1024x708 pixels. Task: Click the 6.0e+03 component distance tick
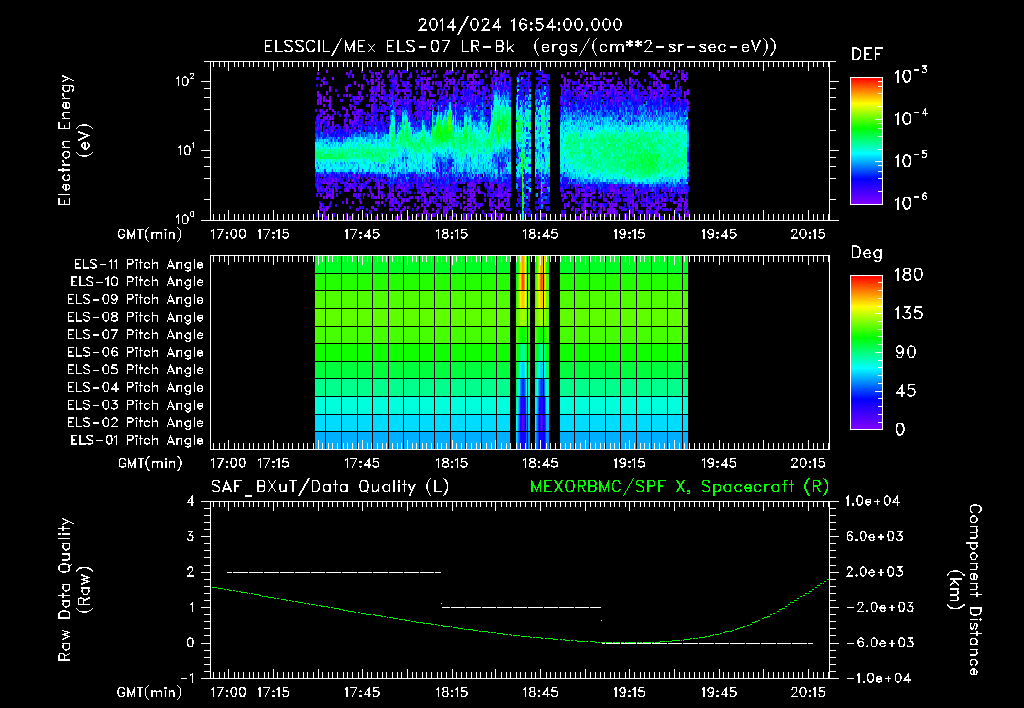(874, 536)
